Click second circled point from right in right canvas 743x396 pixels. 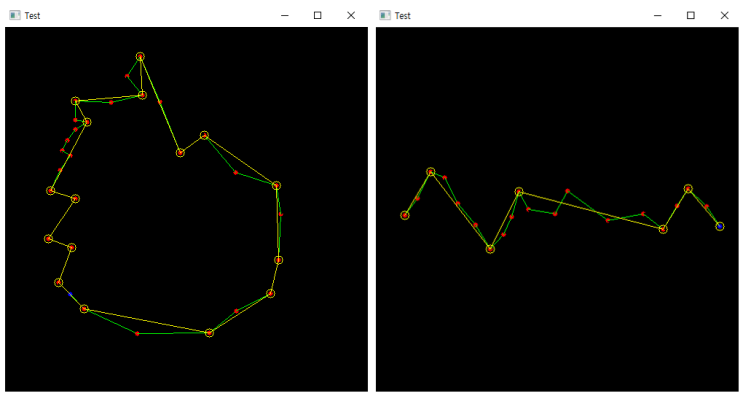tap(688, 189)
